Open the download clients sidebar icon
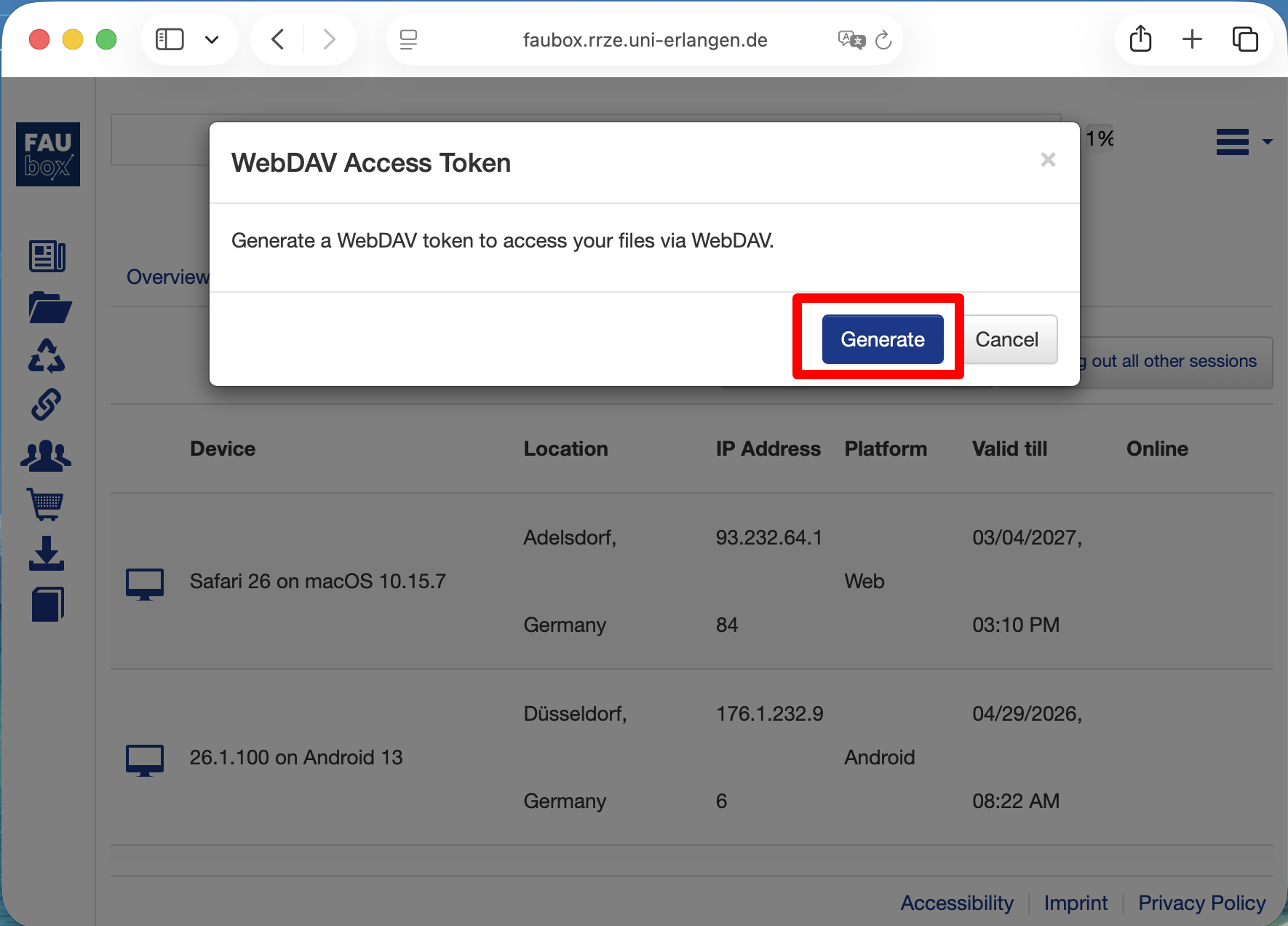The image size is (1288, 926). click(x=47, y=553)
